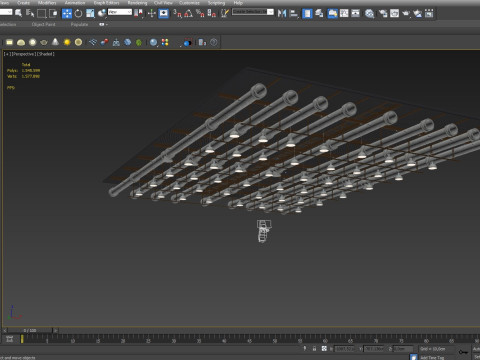The width and height of the screenshot is (480, 360).
Task: Open Rendered Frame Window icon
Action: pyautogui.click(x=395, y=13)
